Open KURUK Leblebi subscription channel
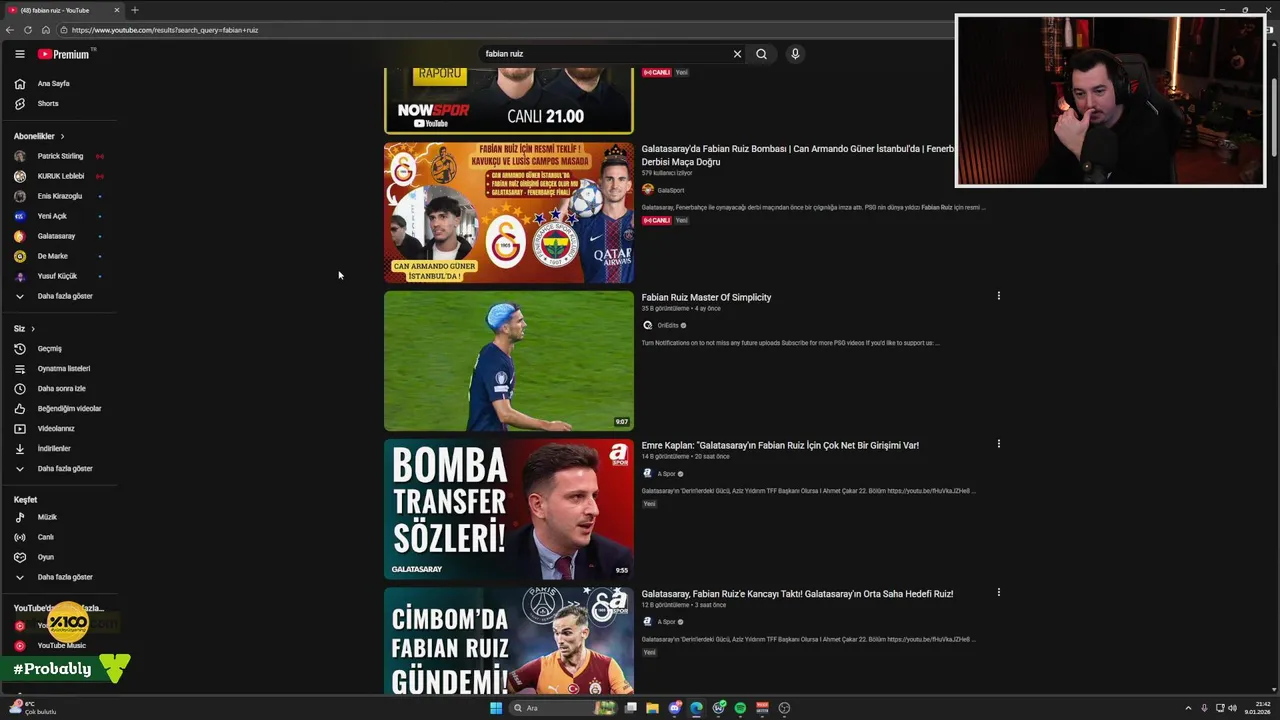The image size is (1280, 720). [x=59, y=176]
